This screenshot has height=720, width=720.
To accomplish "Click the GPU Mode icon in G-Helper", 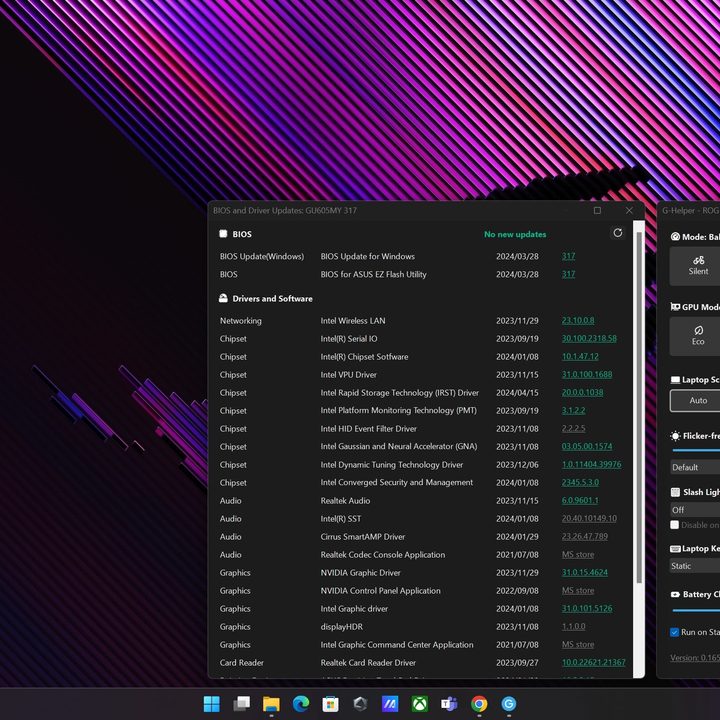I will (x=675, y=307).
